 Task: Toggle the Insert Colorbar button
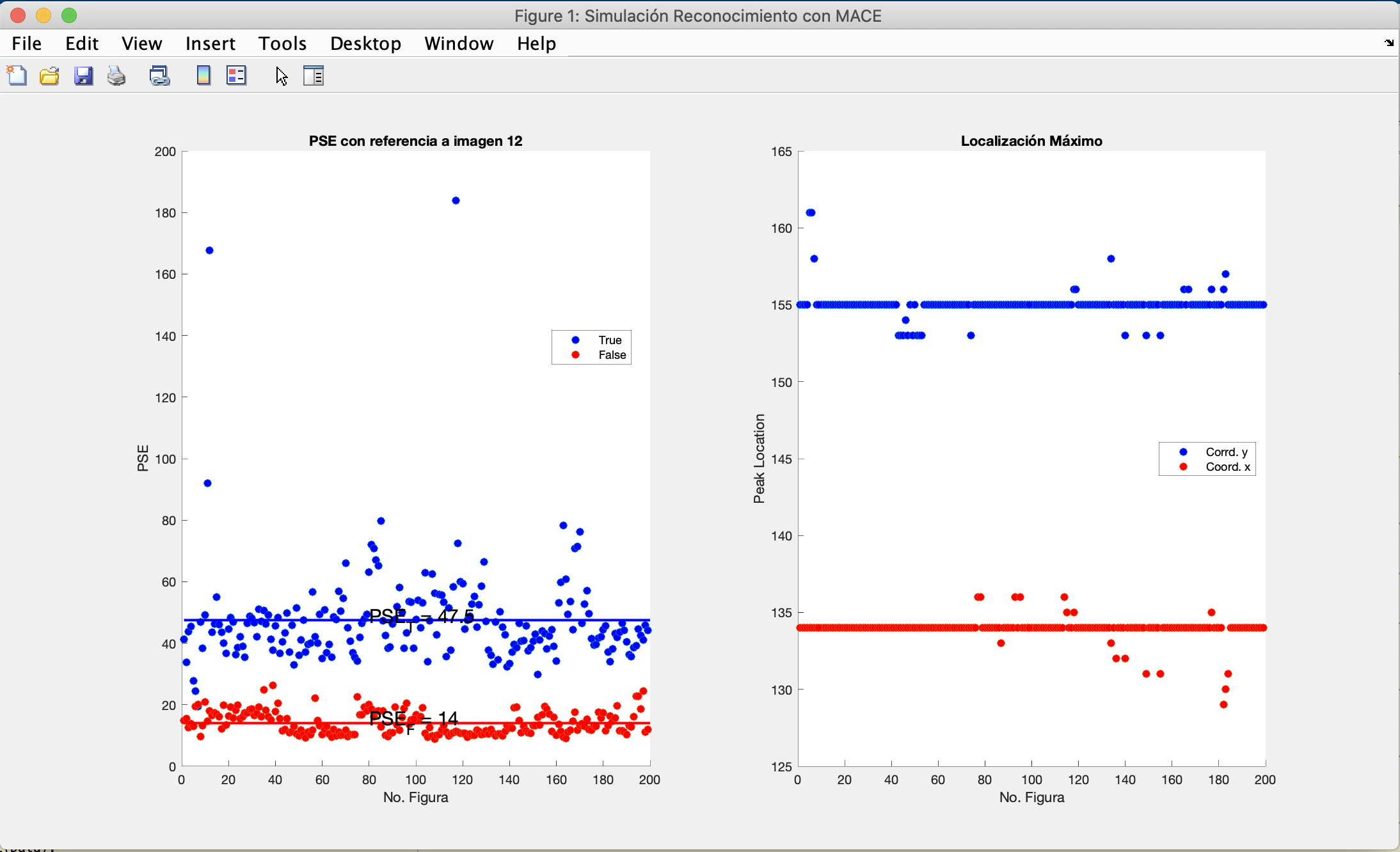pyautogui.click(x=203, y=76)
